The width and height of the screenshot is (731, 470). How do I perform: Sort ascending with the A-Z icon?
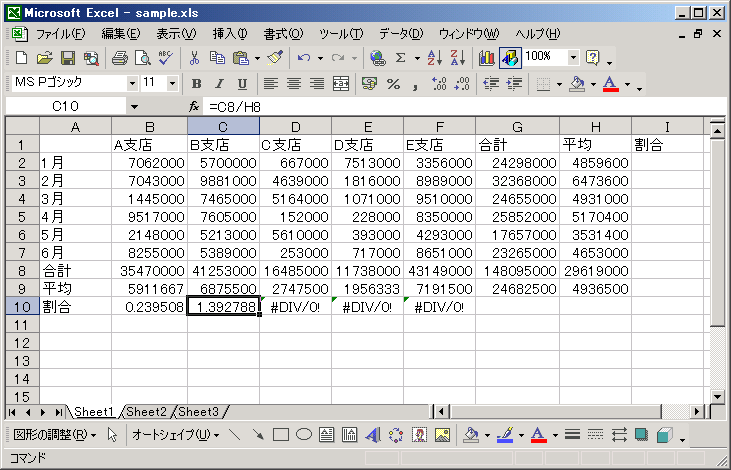click(435, 58)
